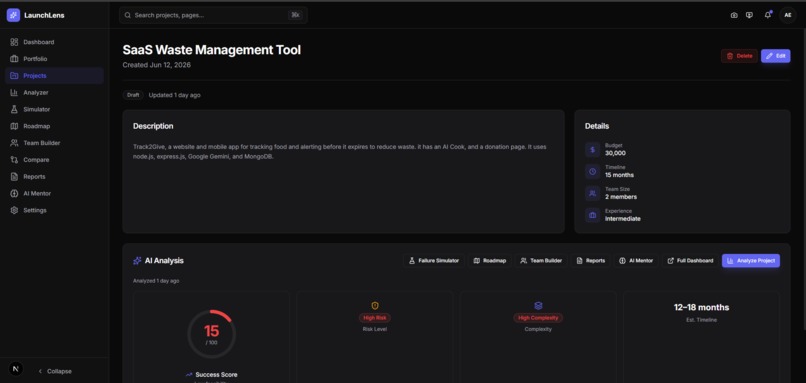Open Roadmap from AI Analysis toolbar
Viewport: 806px width, 383px height.
tap(489, 261)
